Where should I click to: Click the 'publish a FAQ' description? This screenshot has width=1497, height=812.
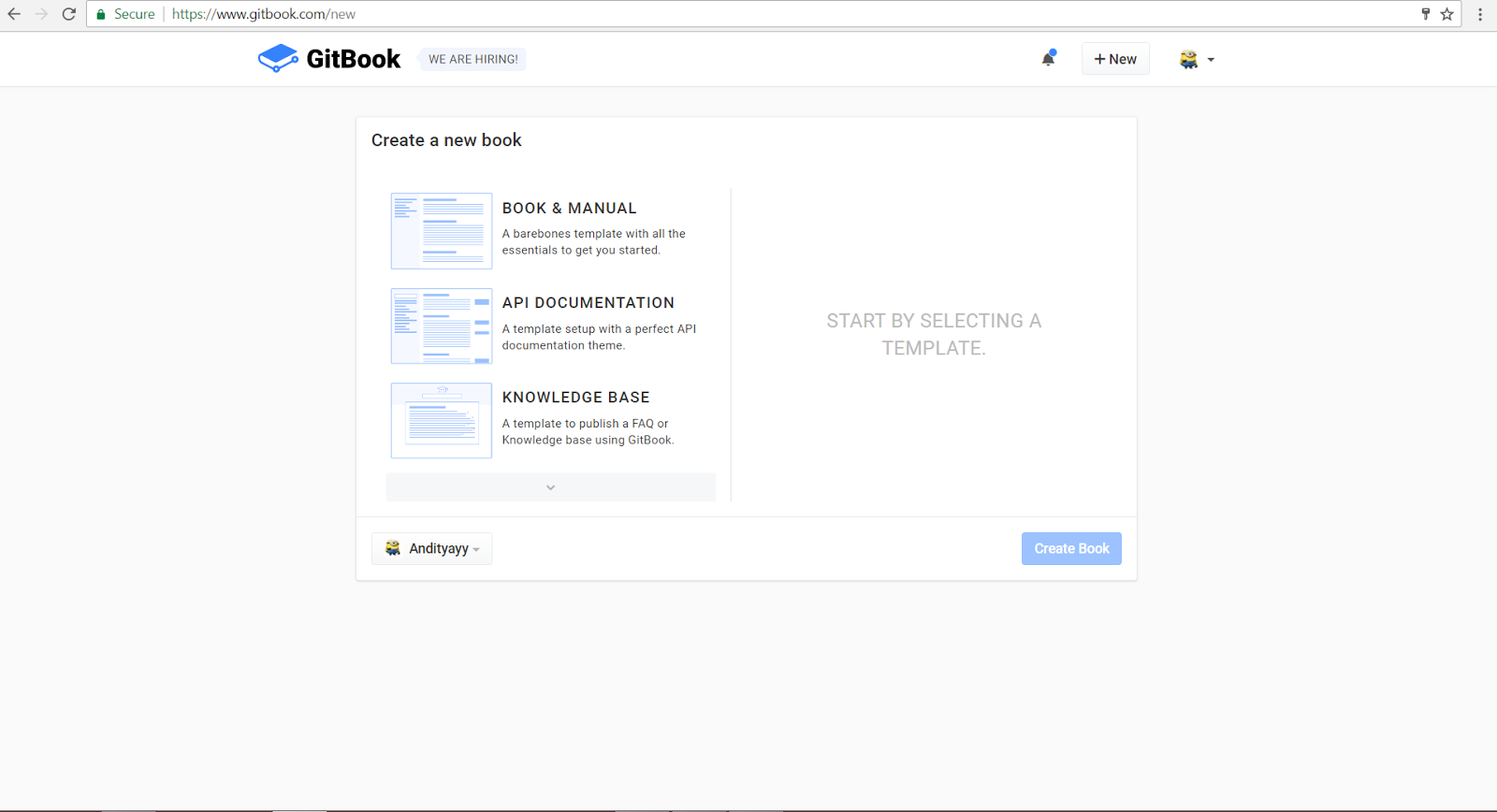[x=588, y=432]
